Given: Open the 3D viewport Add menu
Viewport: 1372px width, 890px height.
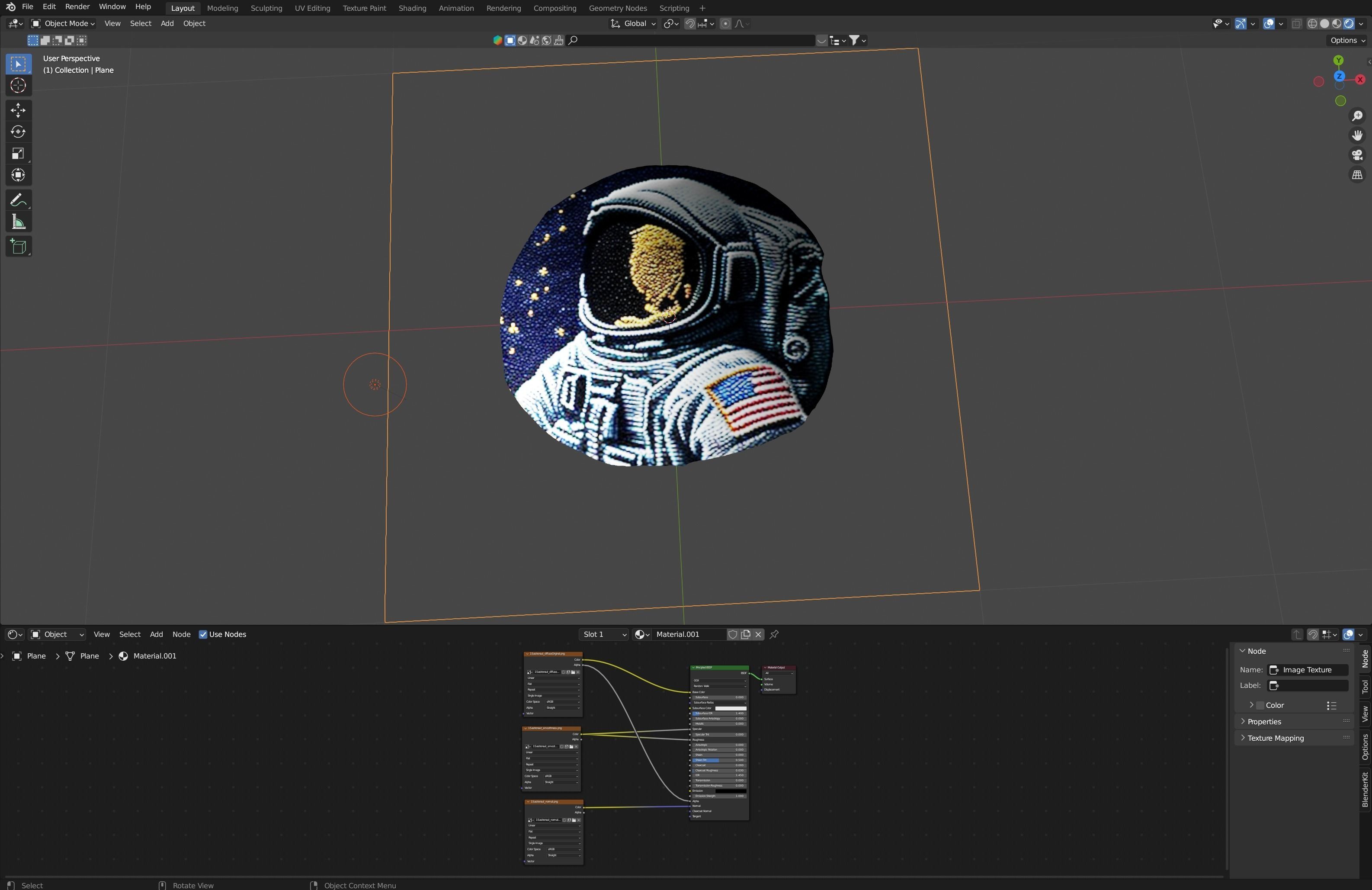Looking at the screenshot, I should (167, 24).
